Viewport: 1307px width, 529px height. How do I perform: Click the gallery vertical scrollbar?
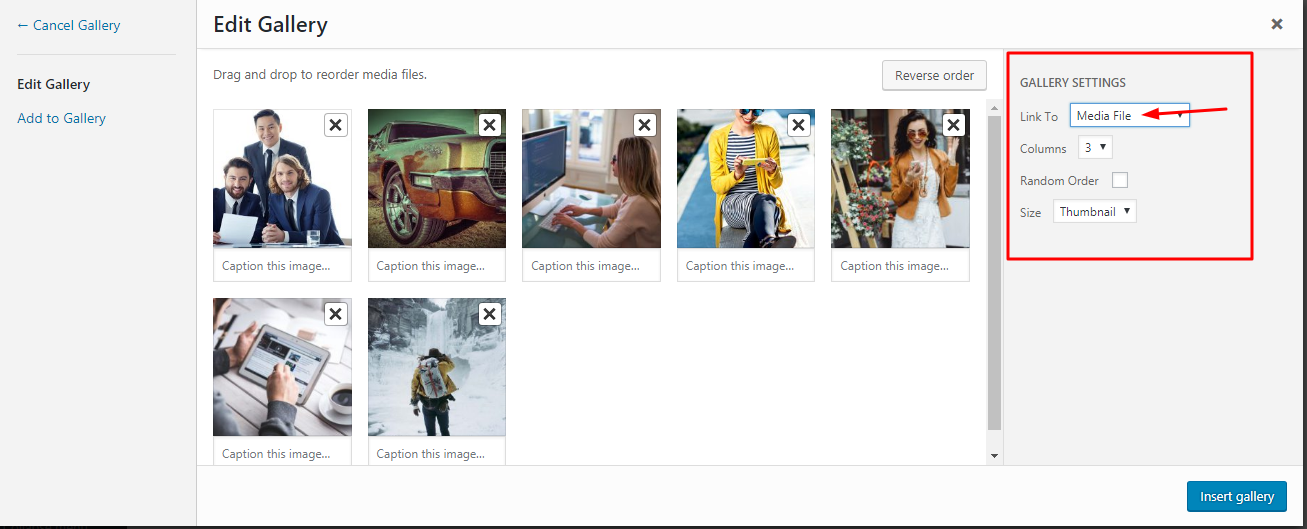tap(994, 270)
